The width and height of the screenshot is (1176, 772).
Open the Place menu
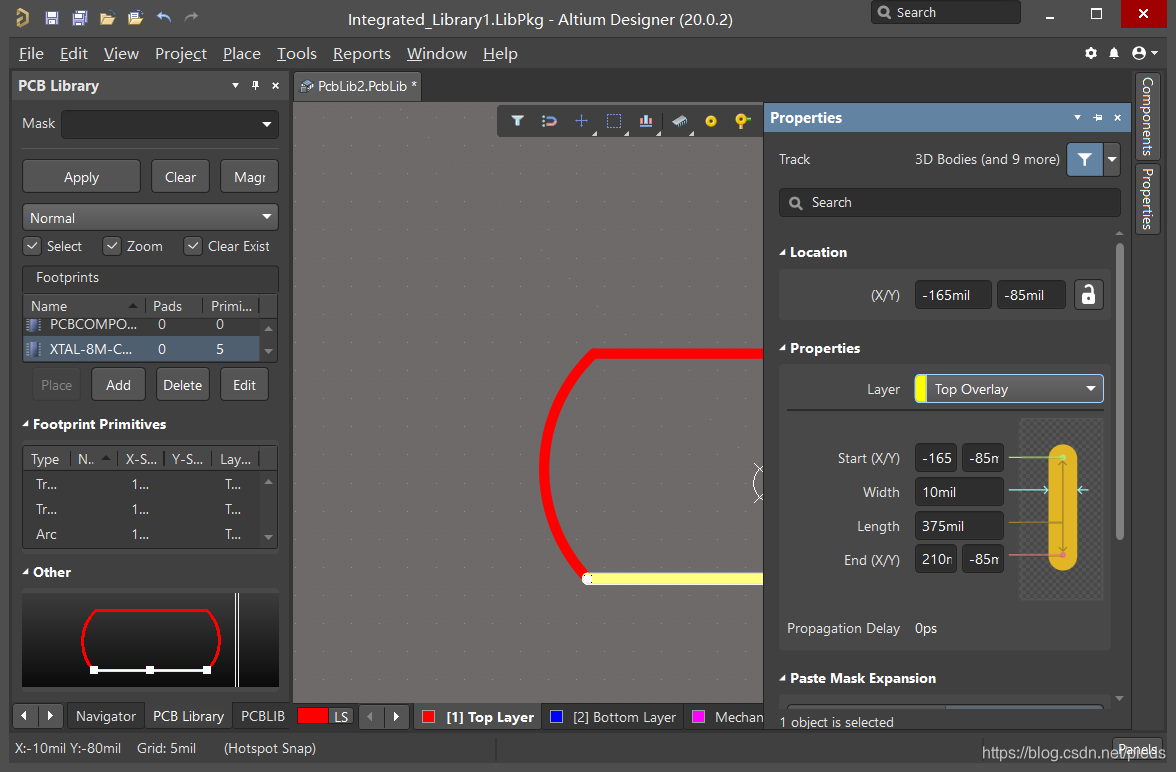(x=241, y=53)
